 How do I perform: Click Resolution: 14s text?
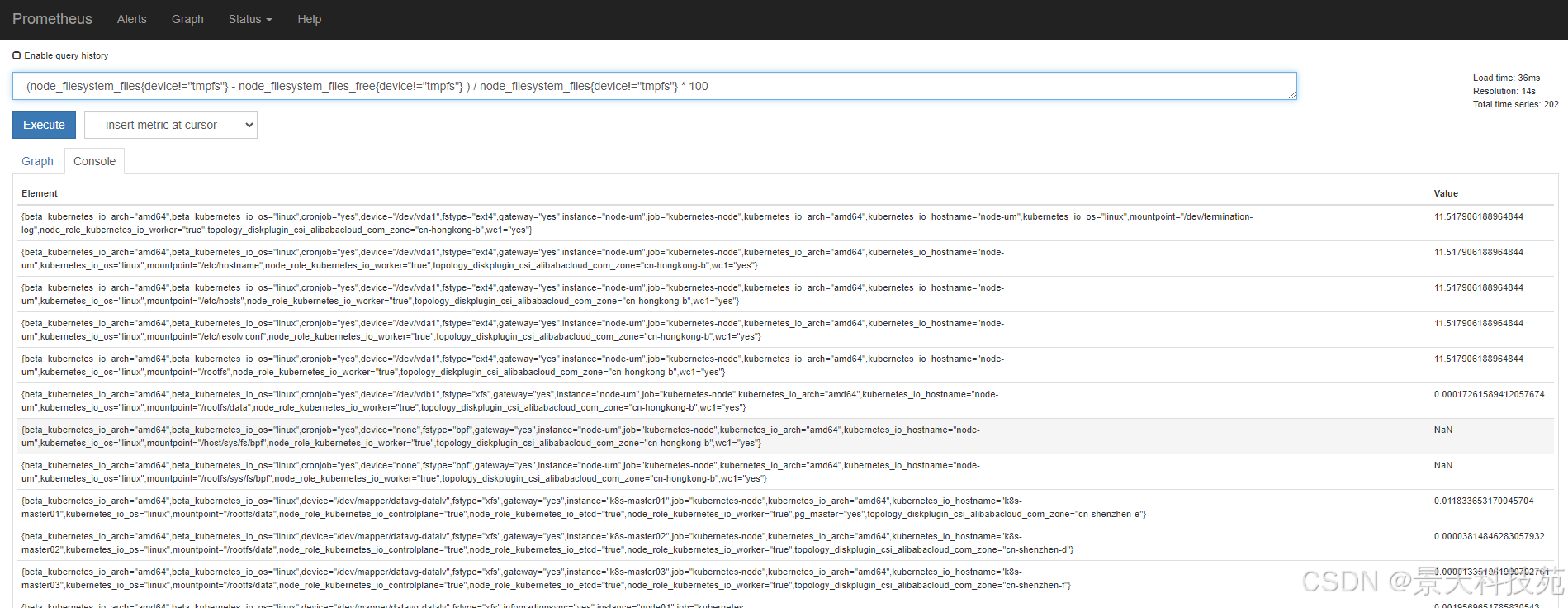[1504, 91]
